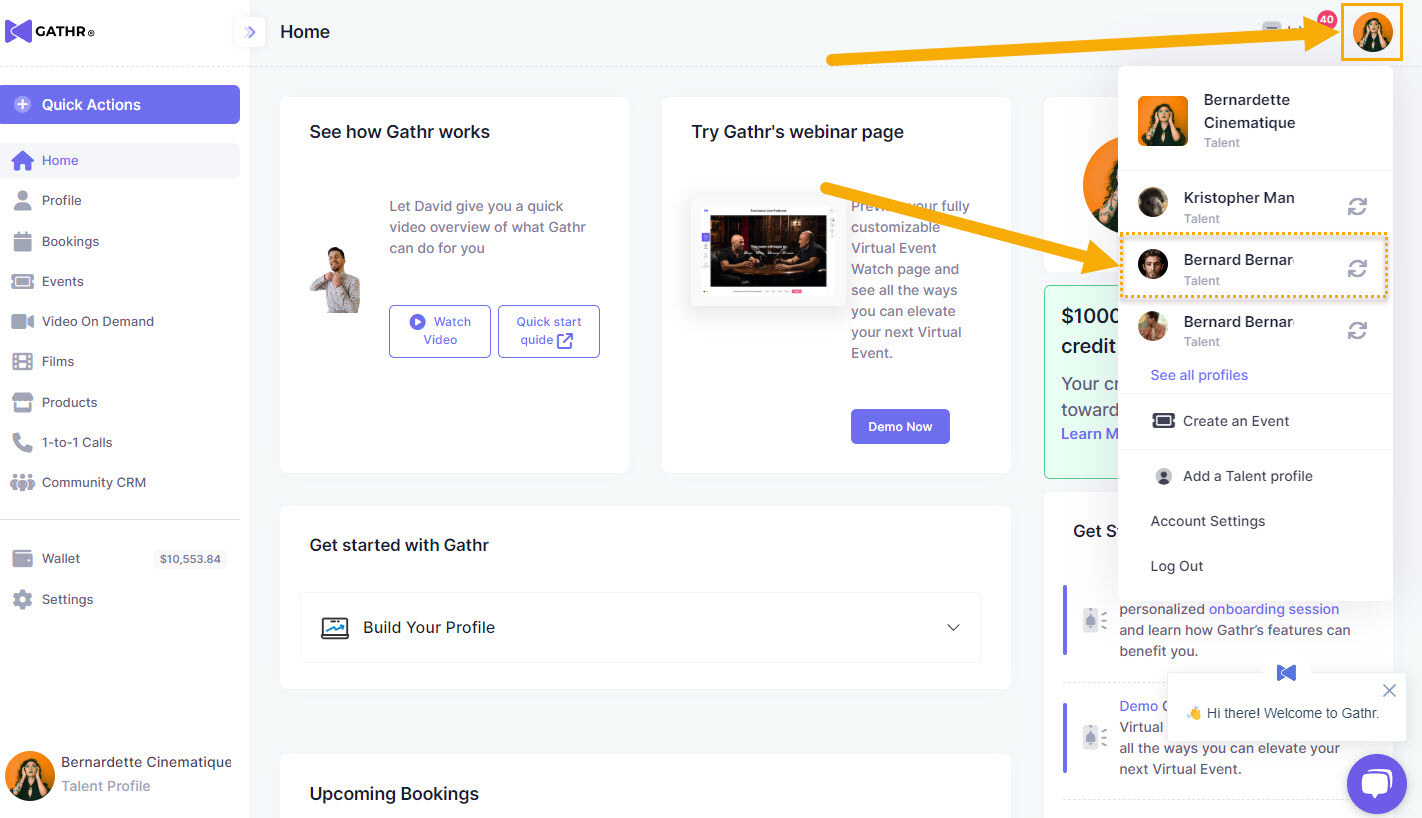Viewport: 1422px width, 818px height.
Task: Click the Video On Demand camera icon
Action: pyautogui.click(x=22, y=322)
